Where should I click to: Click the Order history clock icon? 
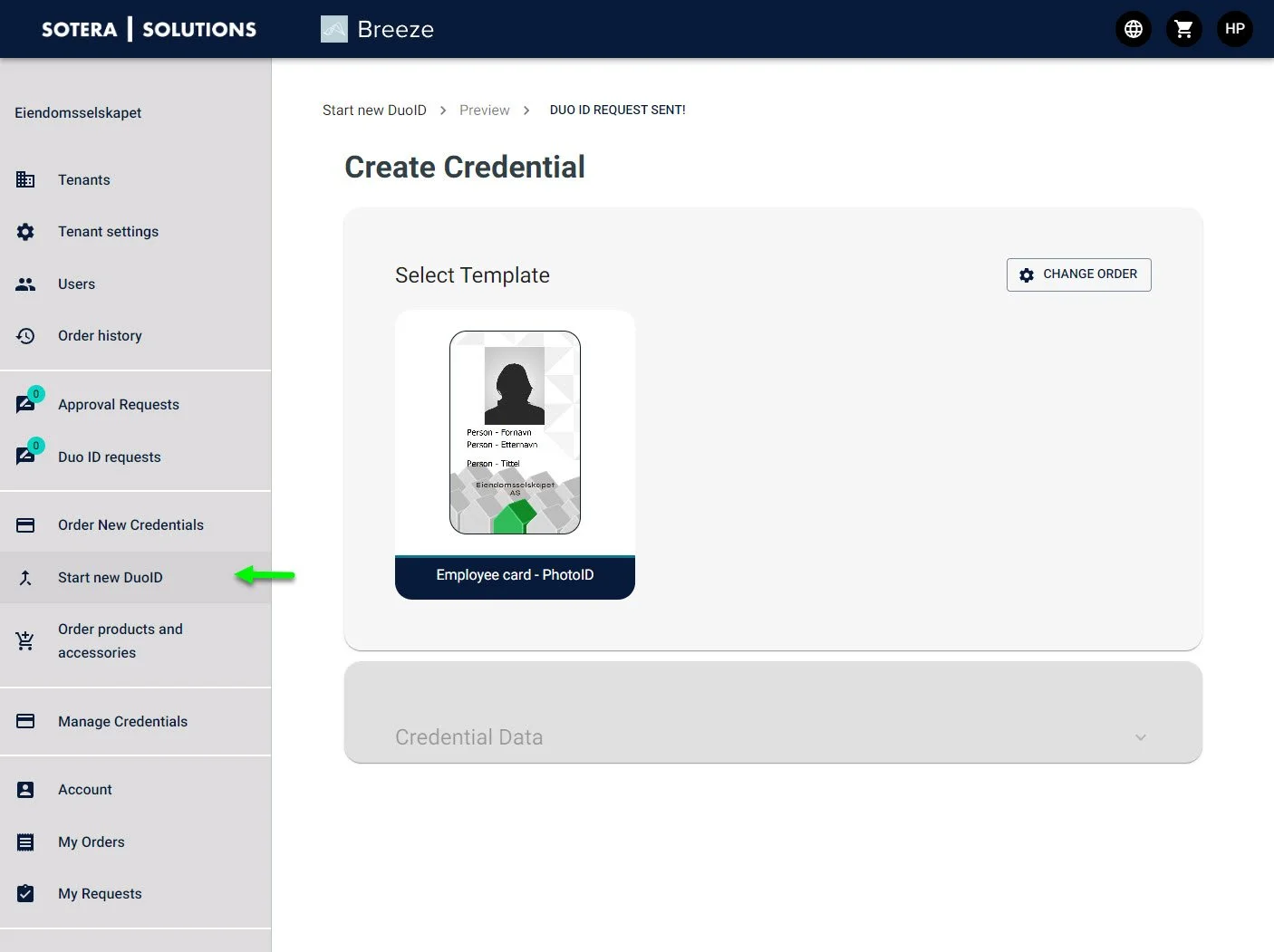tap(25, 336)
